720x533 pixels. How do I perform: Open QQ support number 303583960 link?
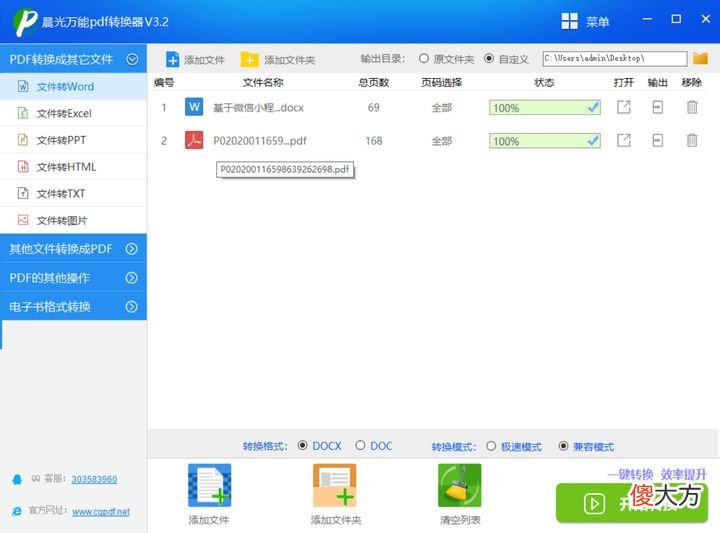(x=94, y=479)
